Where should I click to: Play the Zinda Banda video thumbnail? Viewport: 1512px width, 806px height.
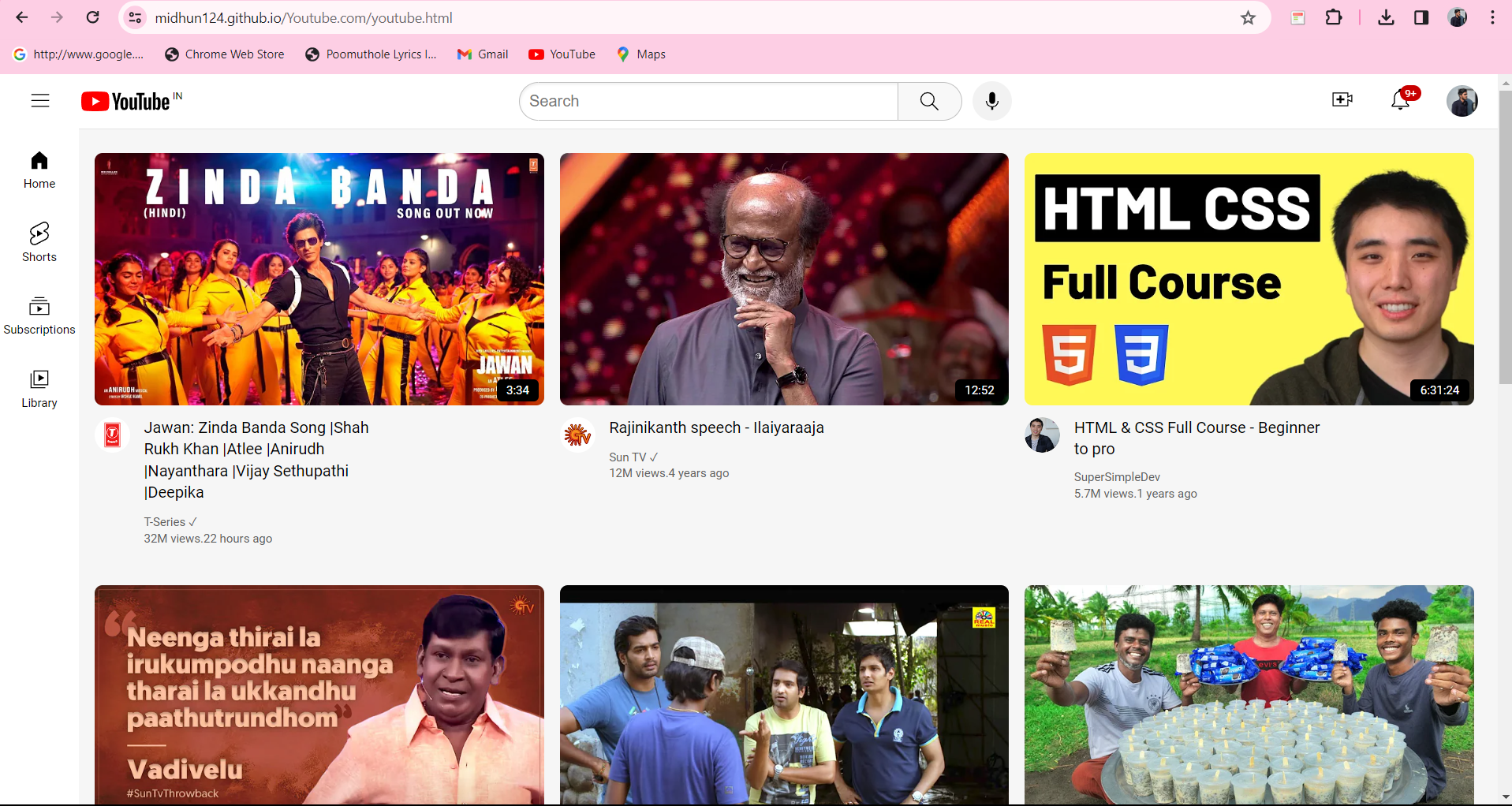319,279
